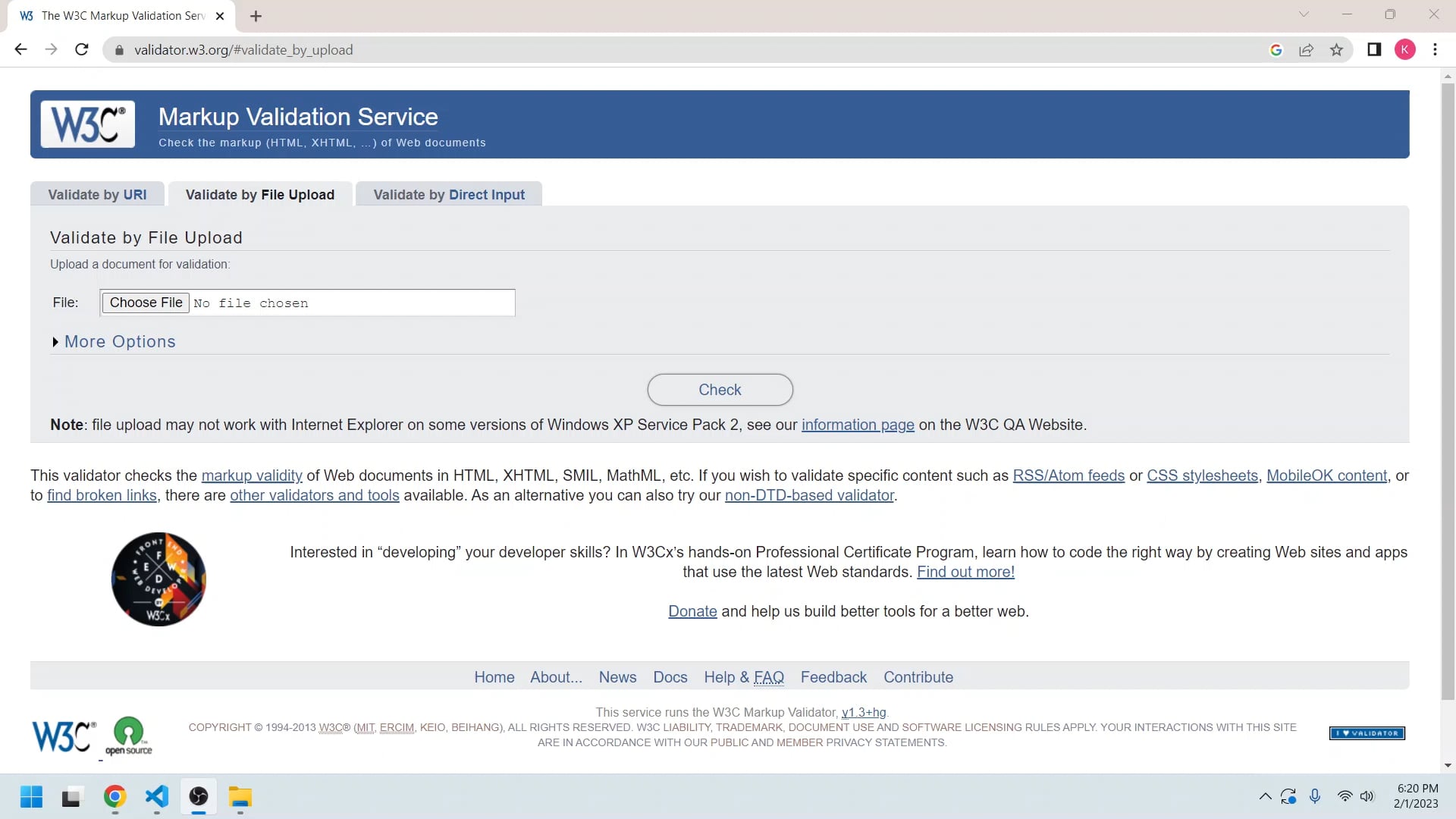Open the browser tab search dropdown

[1304, 14]
